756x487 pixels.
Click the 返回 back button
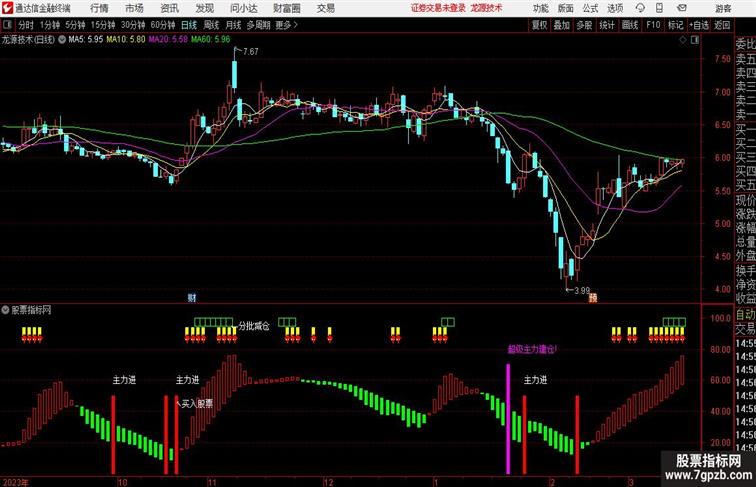coord(722,25)
